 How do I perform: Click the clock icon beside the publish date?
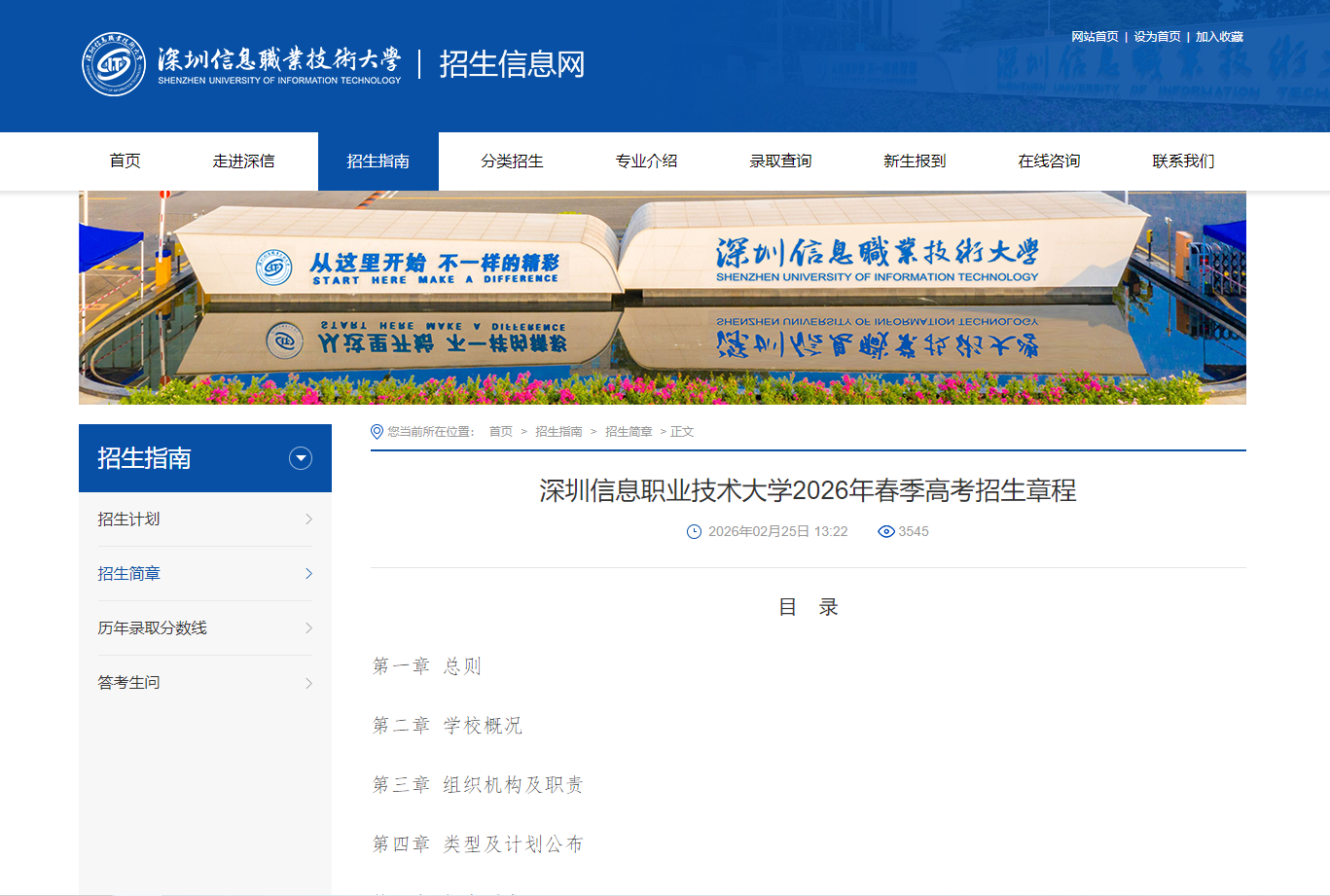point(694,531)
